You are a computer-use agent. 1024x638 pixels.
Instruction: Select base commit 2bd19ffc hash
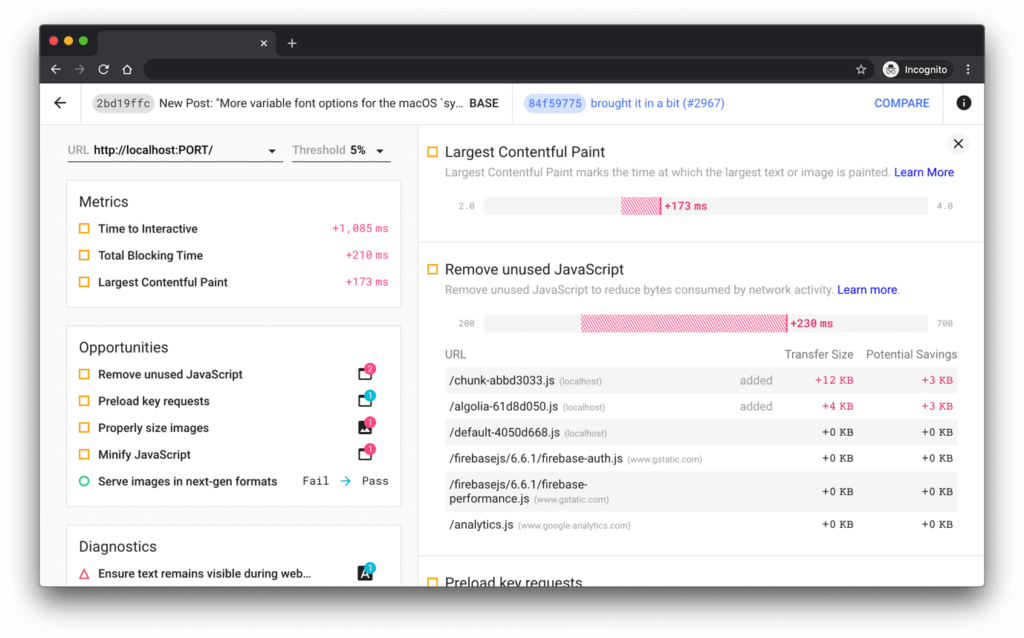pos(123,103)
